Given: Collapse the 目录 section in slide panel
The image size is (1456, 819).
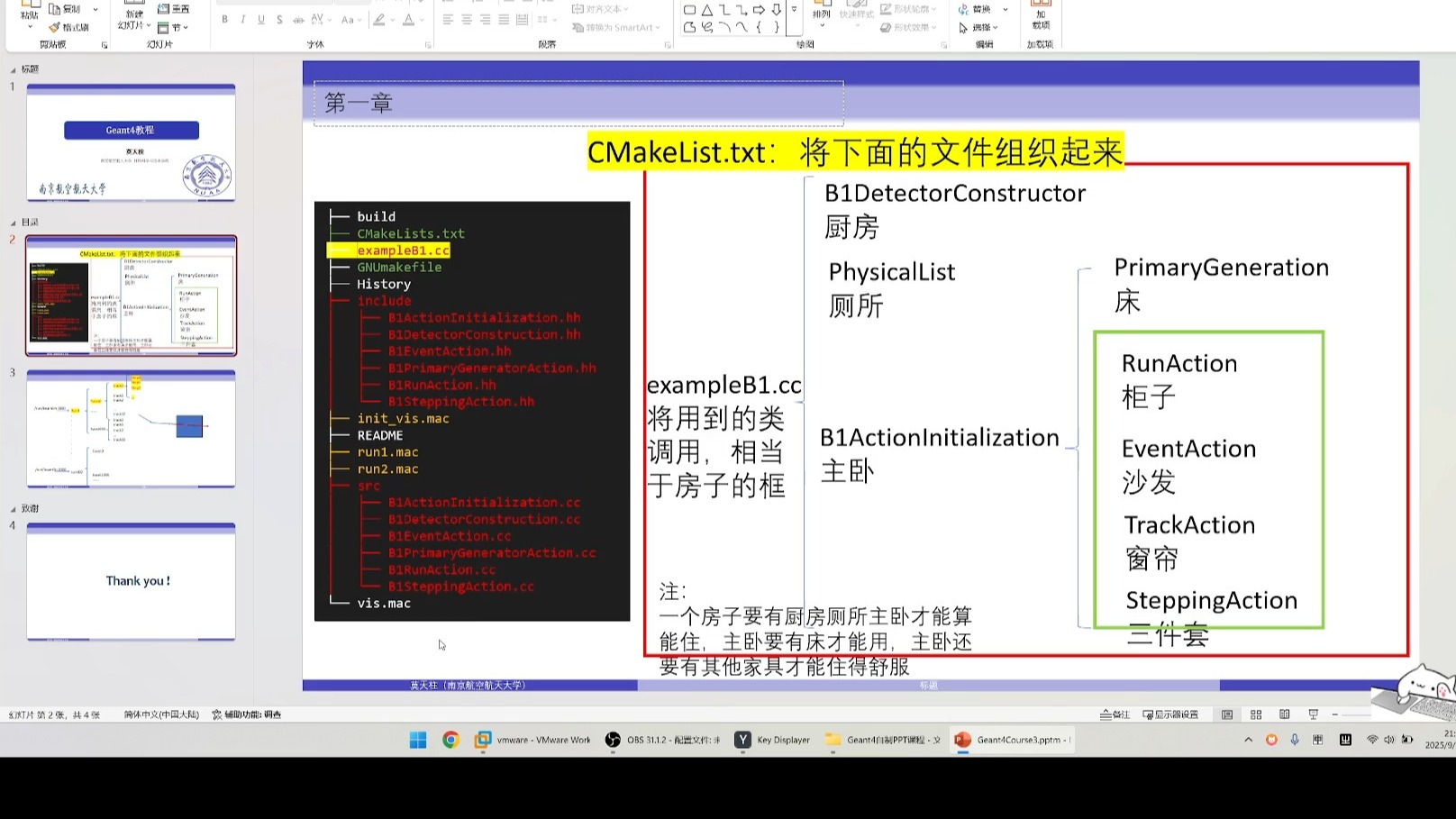Looking at the screenshot, I should [13, 223].
